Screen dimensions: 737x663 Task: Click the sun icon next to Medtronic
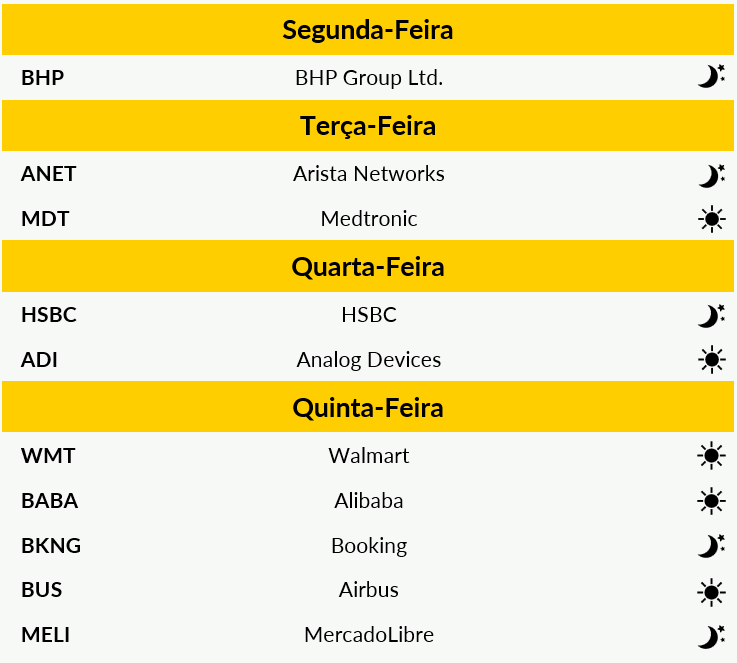[x=712, y=219]
